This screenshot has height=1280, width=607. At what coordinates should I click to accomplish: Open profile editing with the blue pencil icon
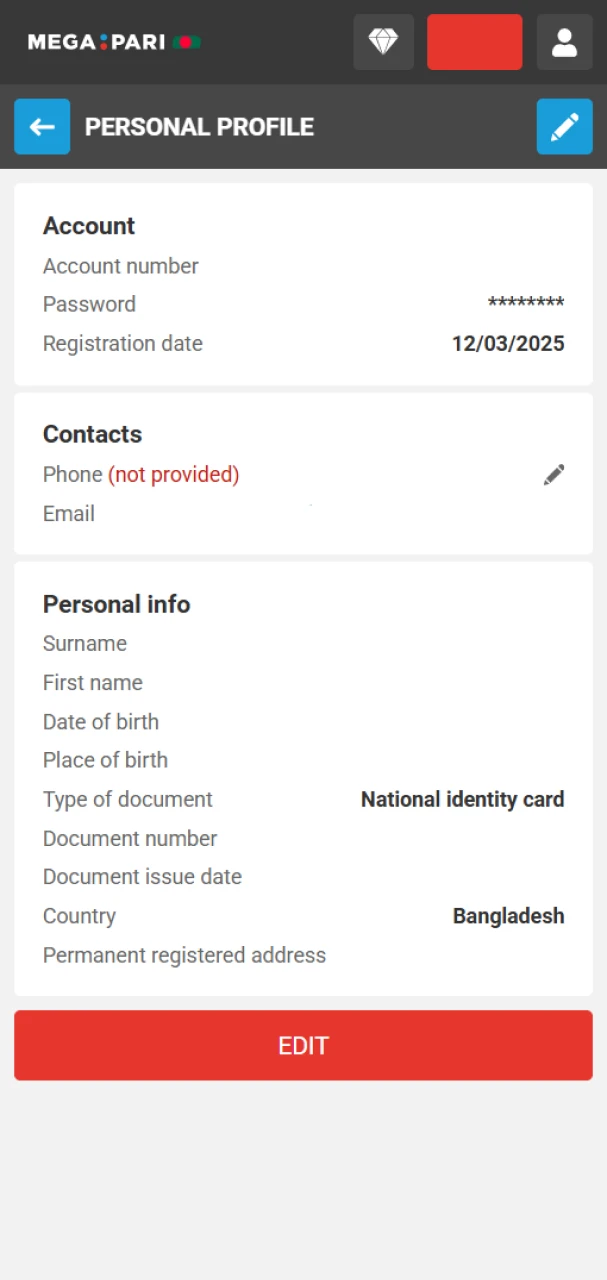pyautogui.click(x=564, y=126)
